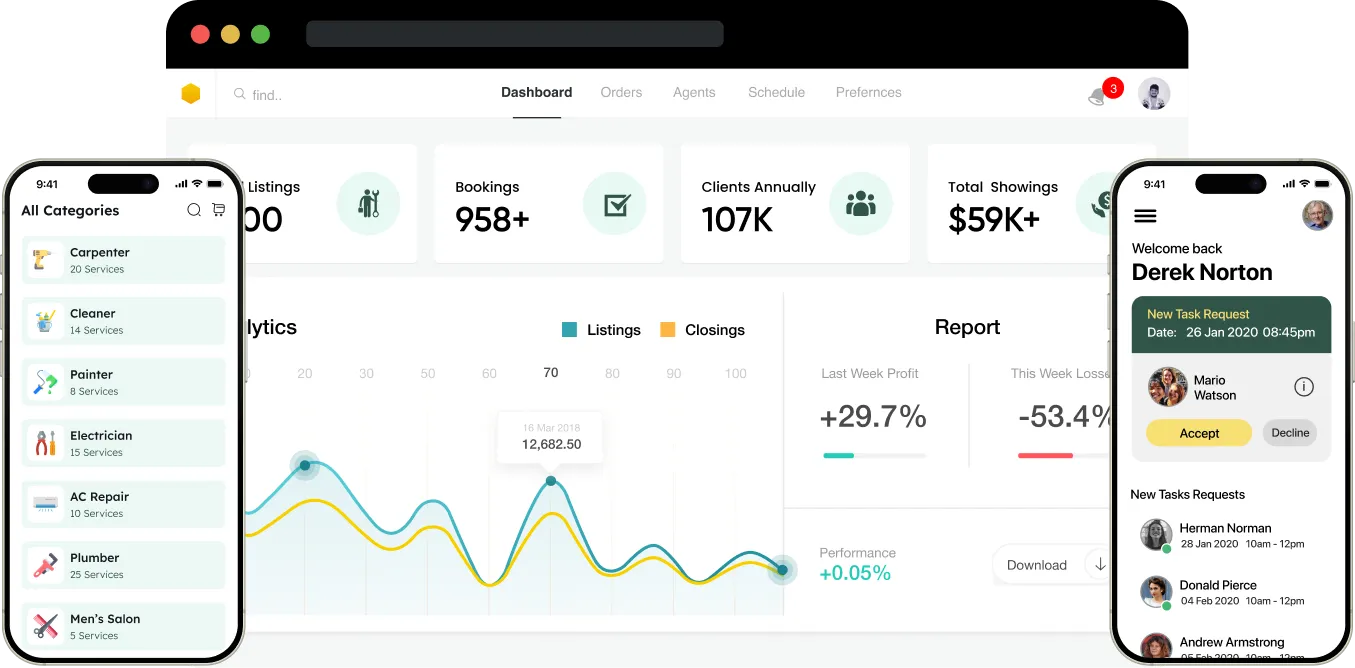Click the +29.7% Last Week Profit value
The height and width of the screenshot is (668, 1355).
(x=873, y=417)
